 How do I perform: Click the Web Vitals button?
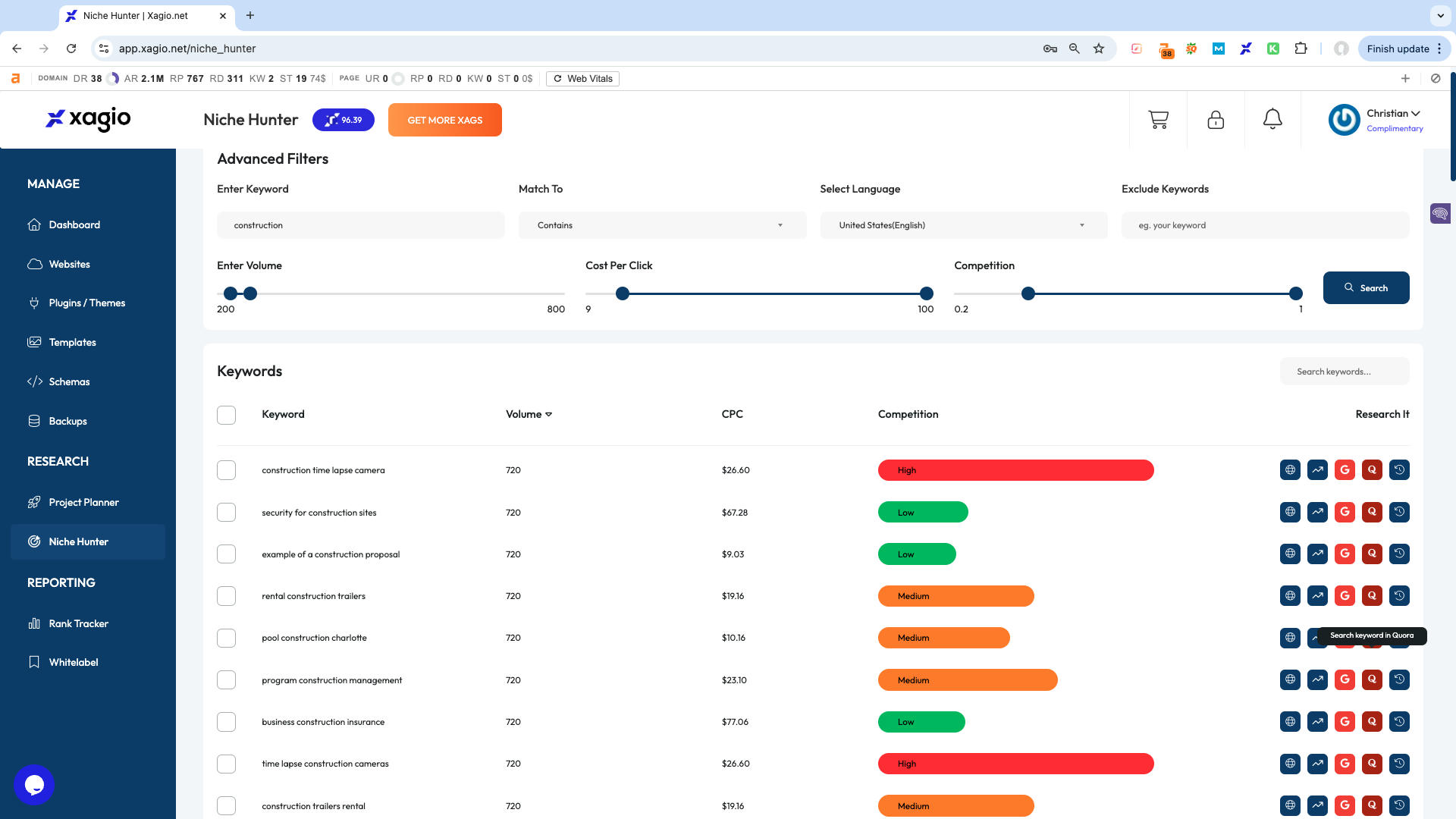pyautogui.click(x=582, y=79)
